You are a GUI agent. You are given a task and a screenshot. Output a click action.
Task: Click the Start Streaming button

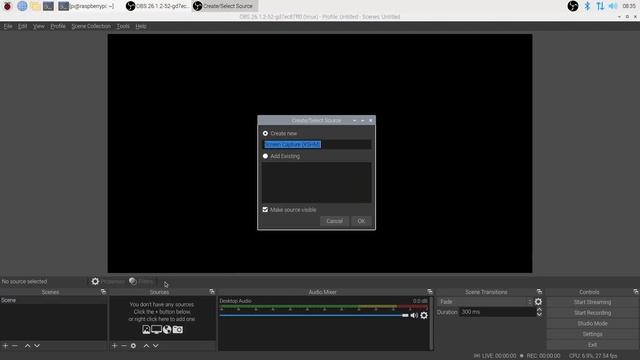(592, 302)
